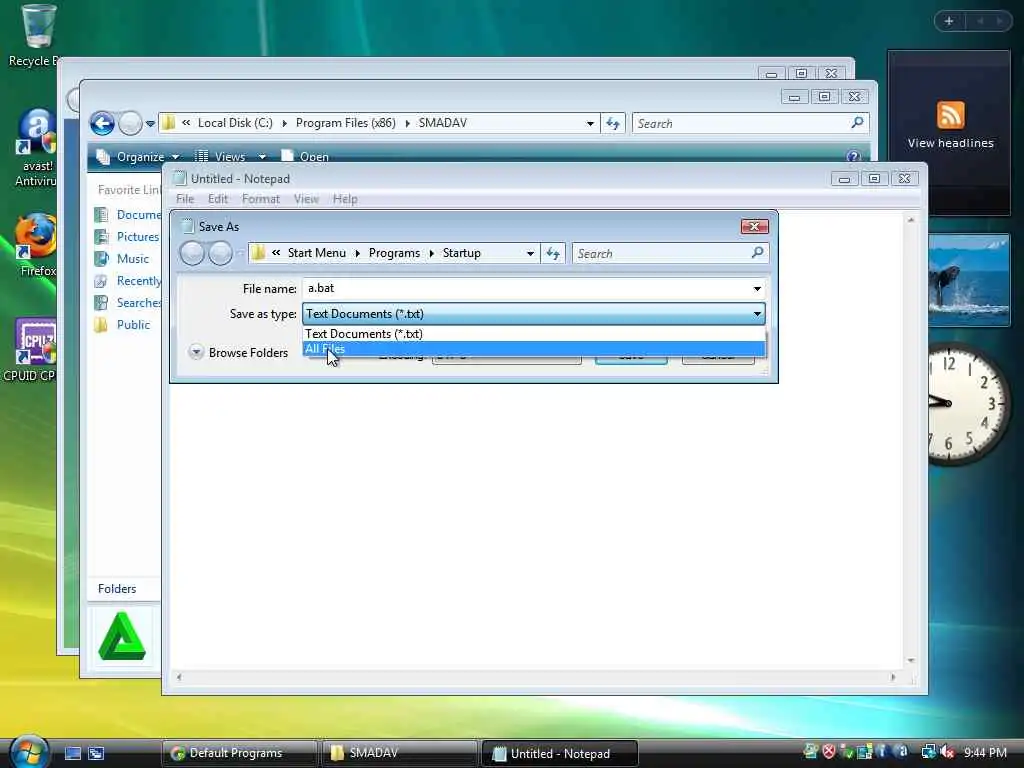Open the Notepad Format menu
Screen dimensions: 1024x768
click(x=261, y=199)
